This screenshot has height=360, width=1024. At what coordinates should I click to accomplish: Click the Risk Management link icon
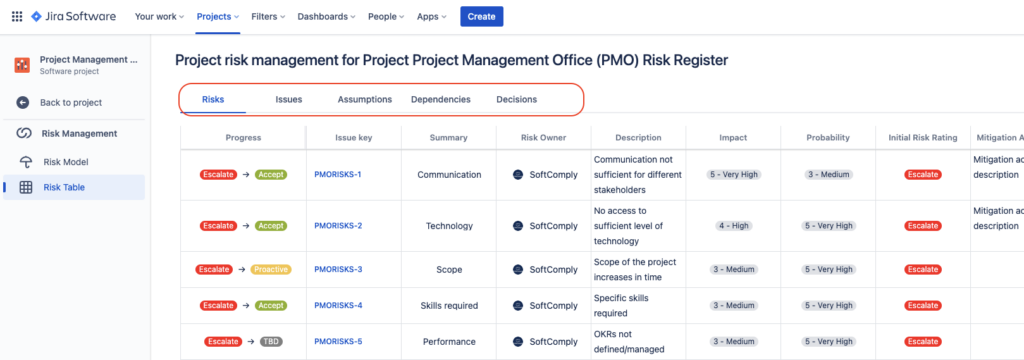pyautogui.click(x=24, y=133)
